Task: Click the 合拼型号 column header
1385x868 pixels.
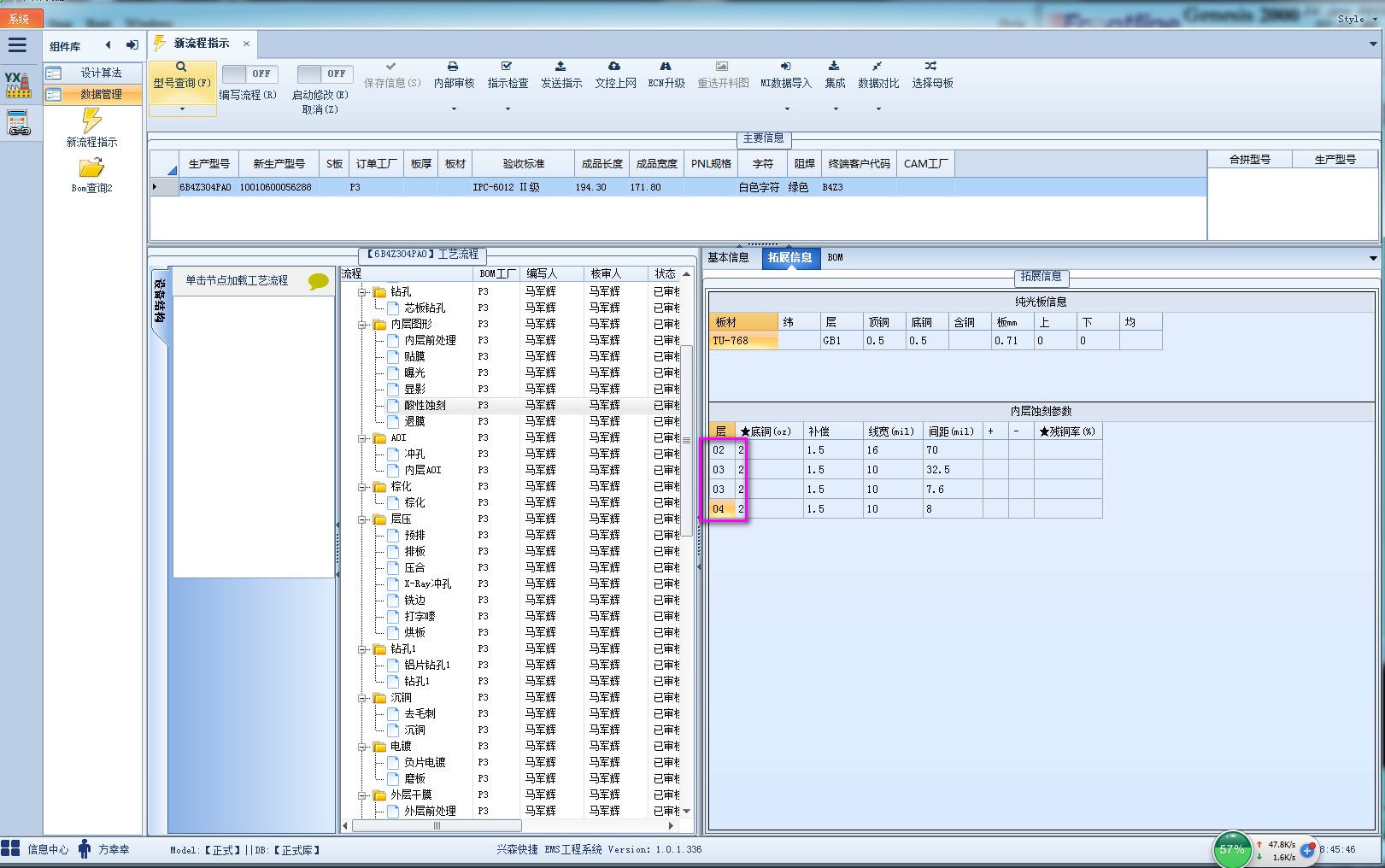Action: tap(1250, 160)
